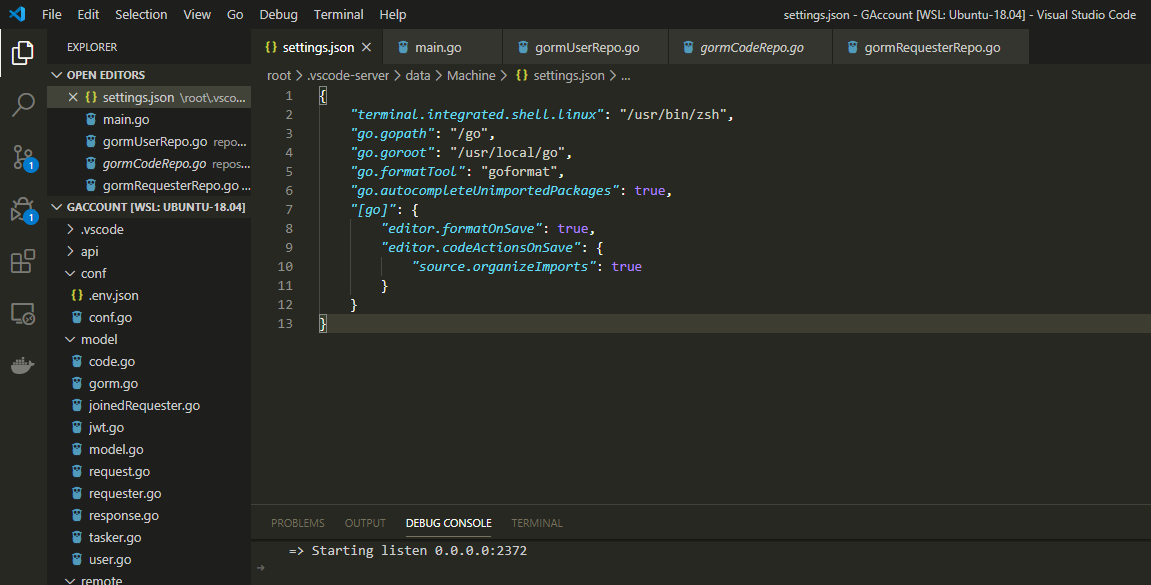This screenshot has height=585, width=1151.
Task: Select the Explorer icon in the activity bar
Action: 24,57
